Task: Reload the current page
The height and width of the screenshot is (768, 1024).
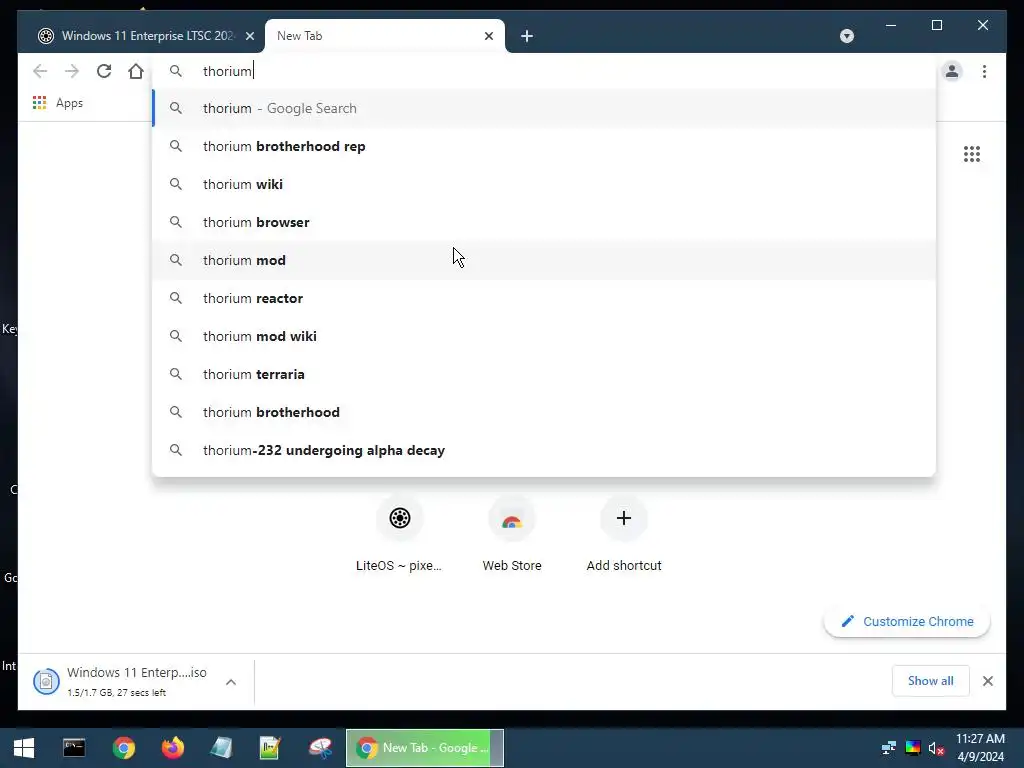Action: (x=104, y=71)
